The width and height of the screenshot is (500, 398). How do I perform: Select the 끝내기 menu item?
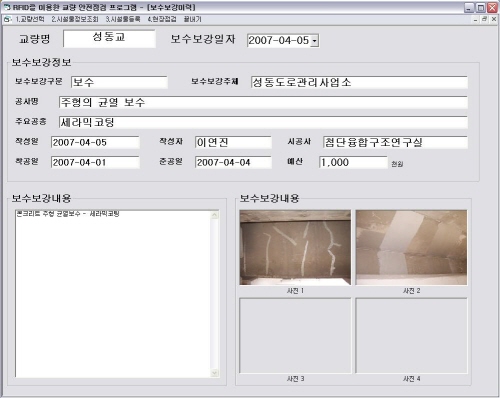(x=192, y=19)
